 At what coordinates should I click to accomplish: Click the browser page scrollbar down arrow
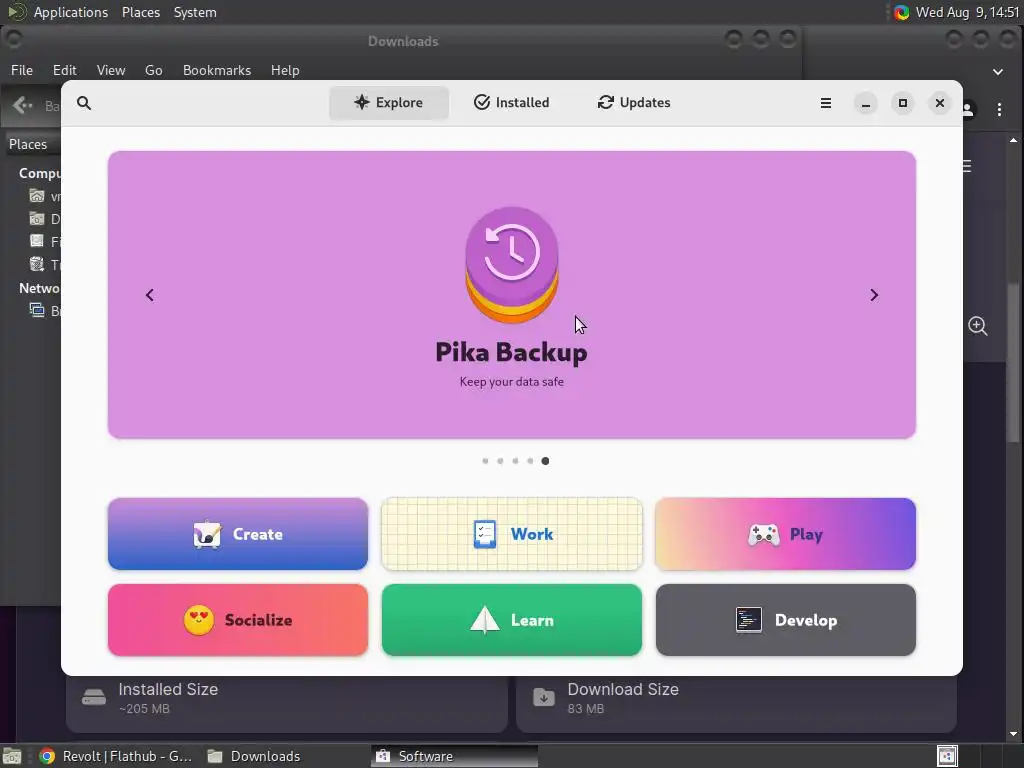(x=1014, y=734)
